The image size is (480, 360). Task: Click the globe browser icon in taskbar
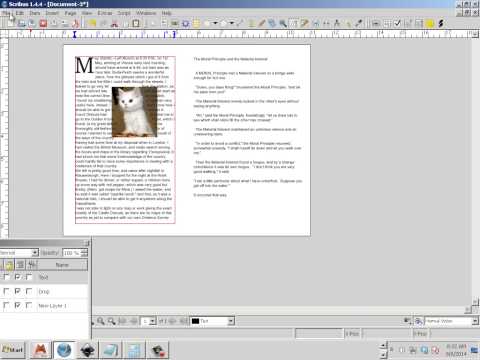pos(64,350)
